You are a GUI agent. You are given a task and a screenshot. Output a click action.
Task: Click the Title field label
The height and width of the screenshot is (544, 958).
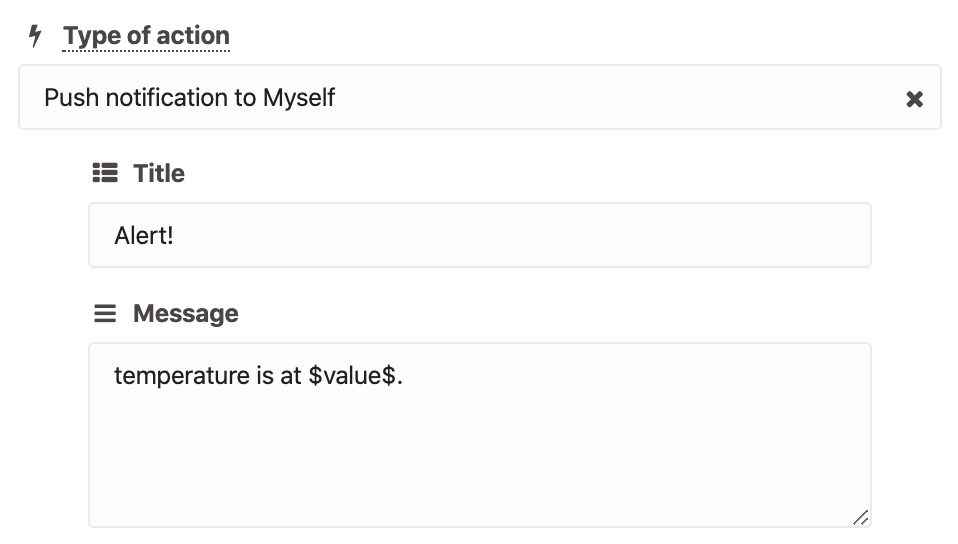pyautogui.click(x=159, y=174)
